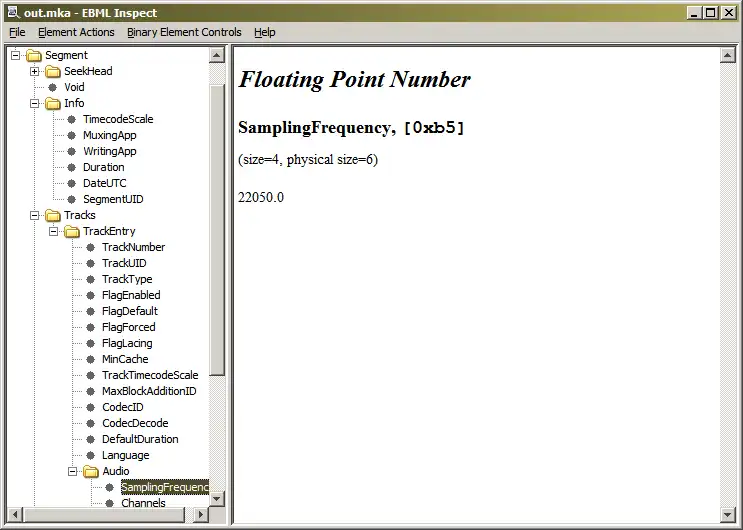Click the Audio folder icon

tap(91, 472)
